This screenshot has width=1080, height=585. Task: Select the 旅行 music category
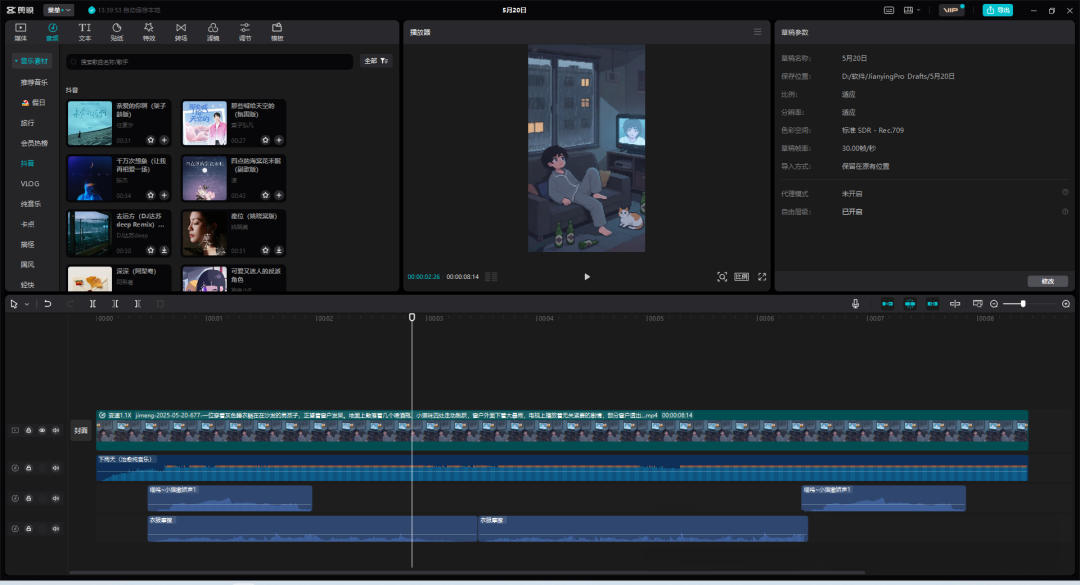(x=28, y=123)
